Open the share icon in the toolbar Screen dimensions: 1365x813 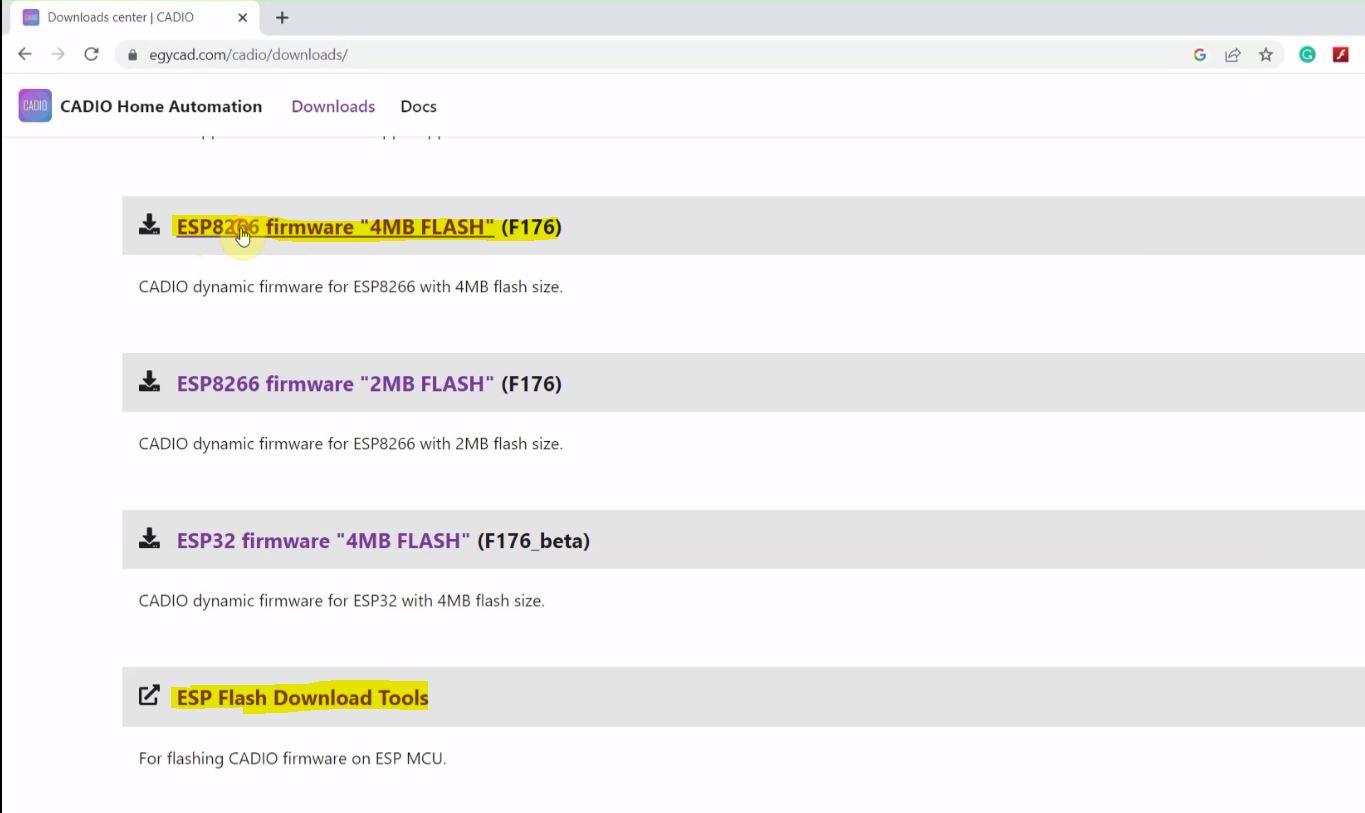(1232, 55)
